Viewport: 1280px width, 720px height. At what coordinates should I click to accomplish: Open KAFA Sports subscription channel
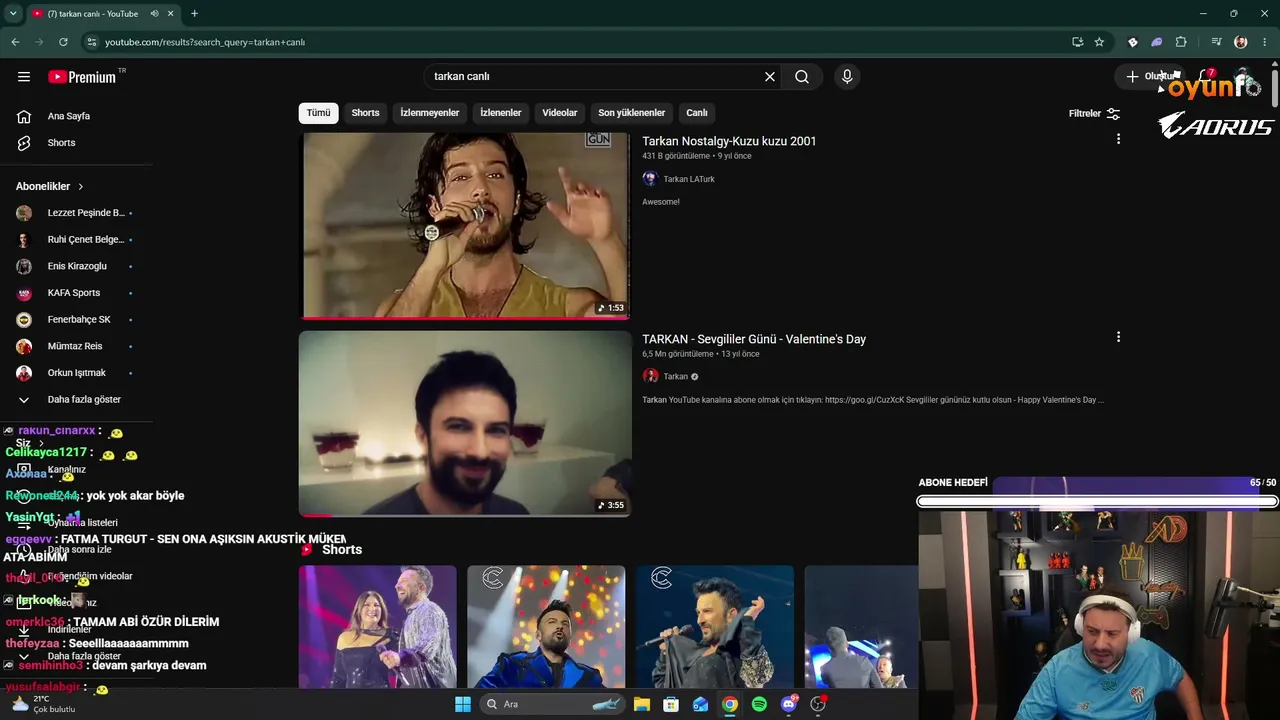pos(76,293)
